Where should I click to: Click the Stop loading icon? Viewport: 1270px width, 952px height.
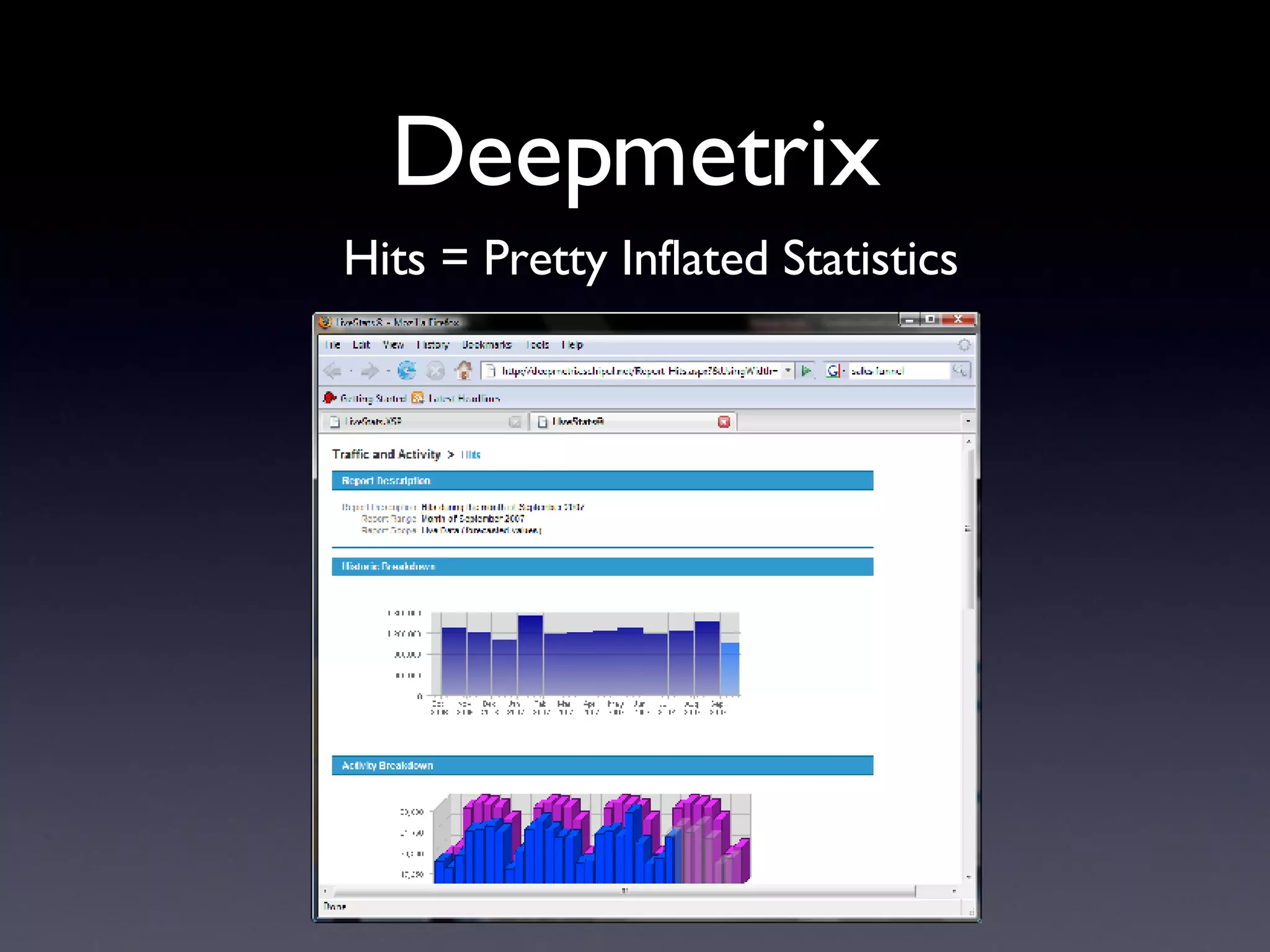tap(435, 371)
